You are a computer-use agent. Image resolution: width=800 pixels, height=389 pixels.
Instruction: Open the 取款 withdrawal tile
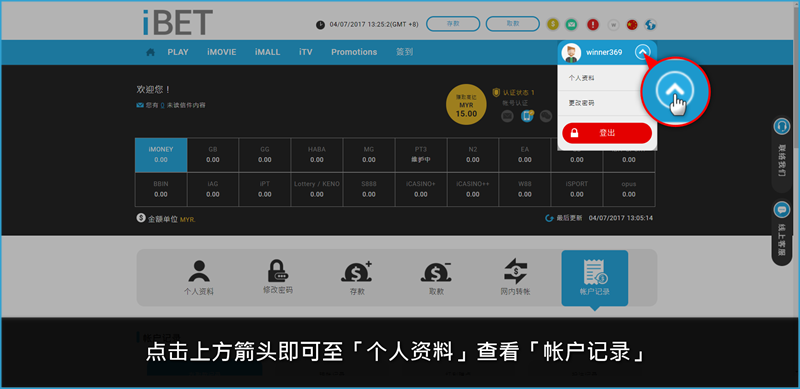click(x=436, y=278)
